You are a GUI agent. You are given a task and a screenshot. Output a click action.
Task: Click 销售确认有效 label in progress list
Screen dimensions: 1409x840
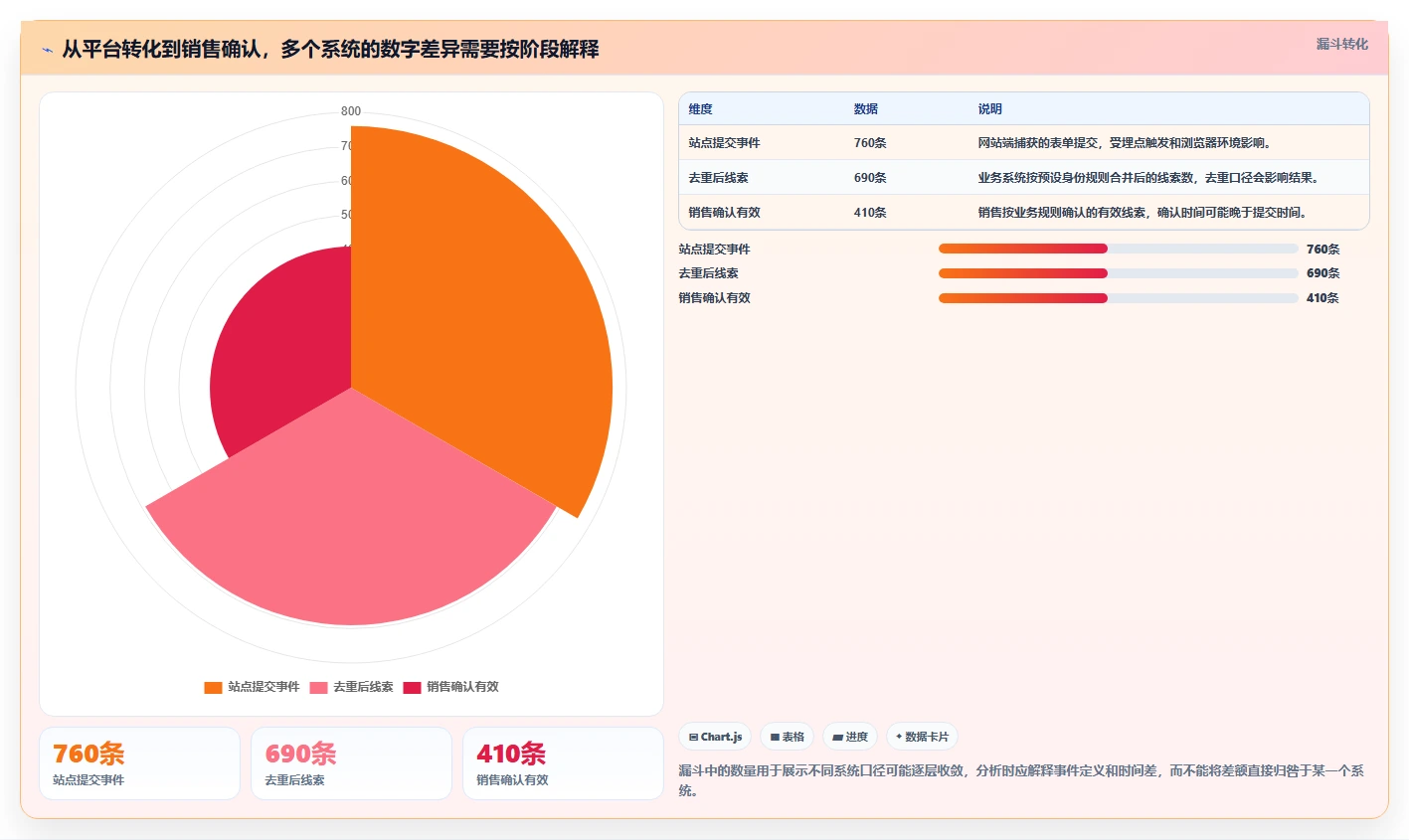(x=714, y=298)
